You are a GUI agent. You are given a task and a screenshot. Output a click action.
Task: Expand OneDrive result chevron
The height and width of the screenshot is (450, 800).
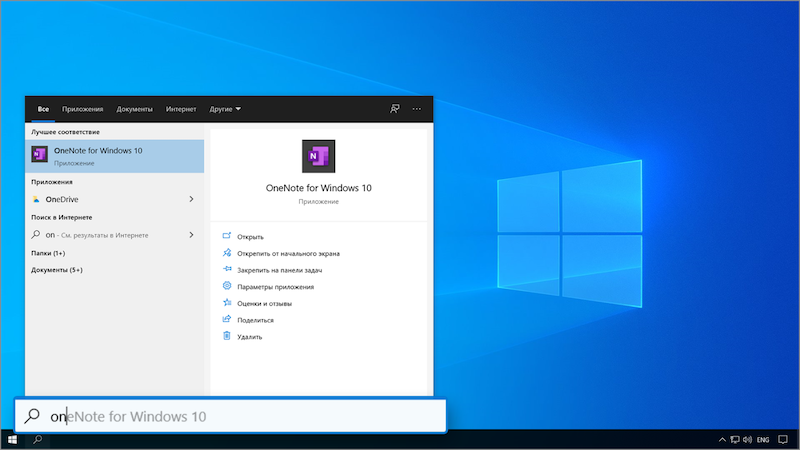click(191, 199)
